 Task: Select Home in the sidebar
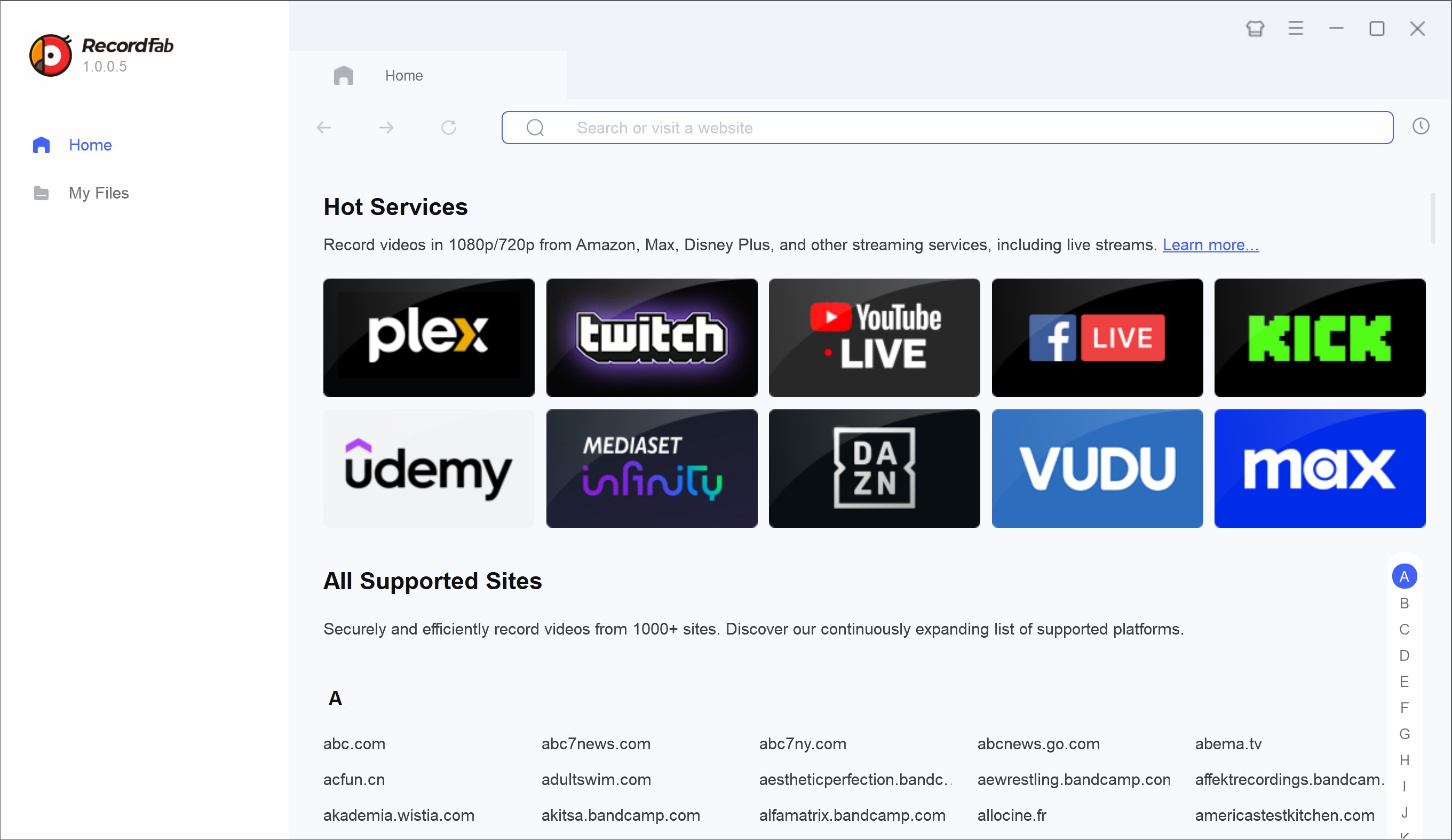[72, 145]
